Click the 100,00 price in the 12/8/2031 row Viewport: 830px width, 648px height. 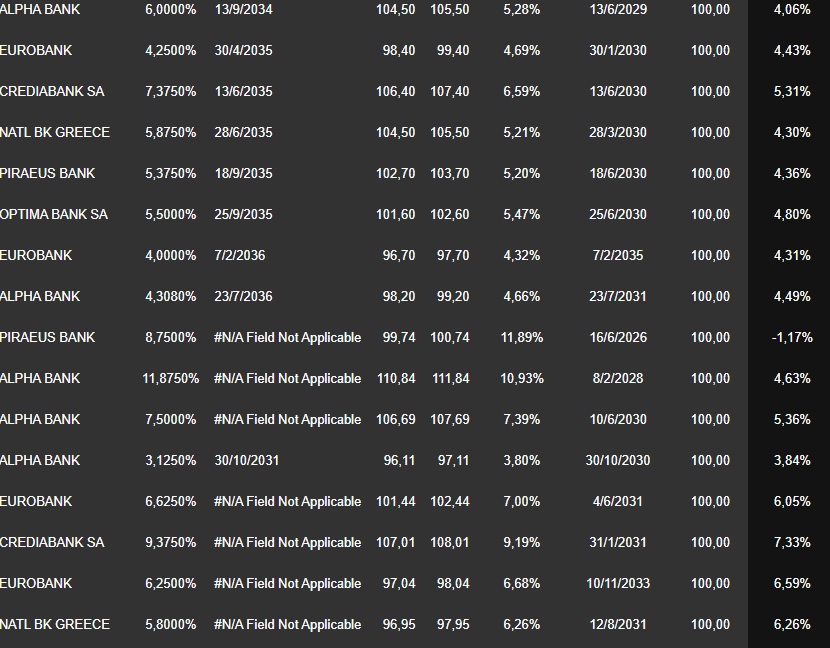click(710, 625)
